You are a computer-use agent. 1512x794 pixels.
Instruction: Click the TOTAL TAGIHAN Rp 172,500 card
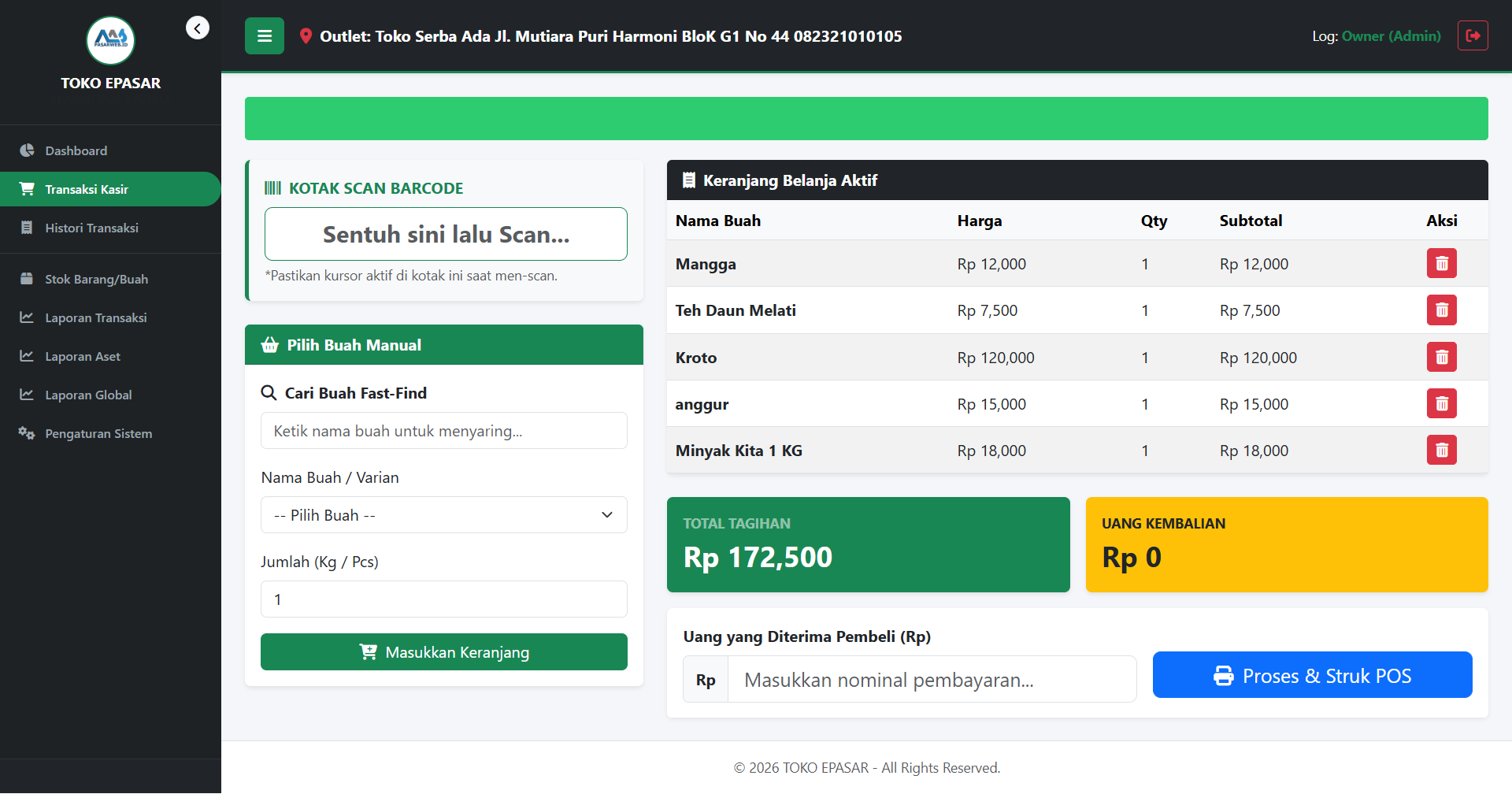tap(869, 544)
